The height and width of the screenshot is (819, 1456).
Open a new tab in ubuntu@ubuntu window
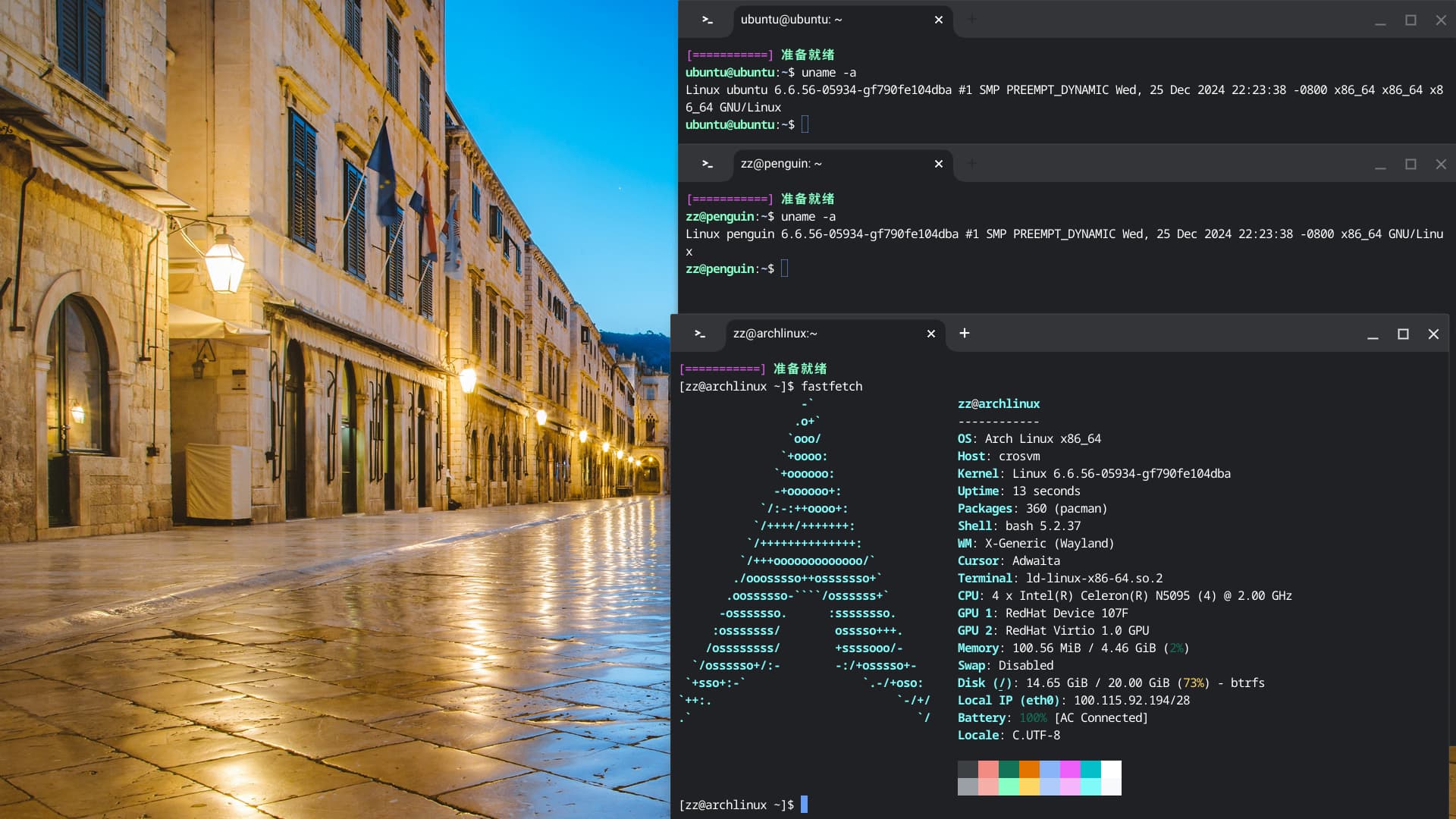[x=972, y=19]
